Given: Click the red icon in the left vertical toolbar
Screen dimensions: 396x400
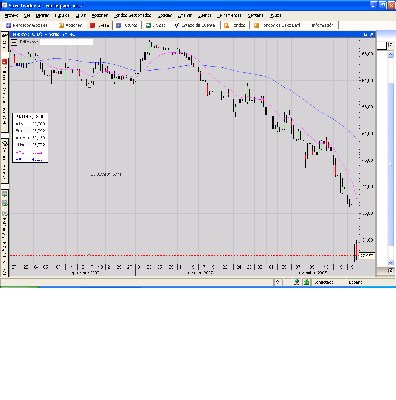Looking at the screenshot, I should click(x=4, y=62).
